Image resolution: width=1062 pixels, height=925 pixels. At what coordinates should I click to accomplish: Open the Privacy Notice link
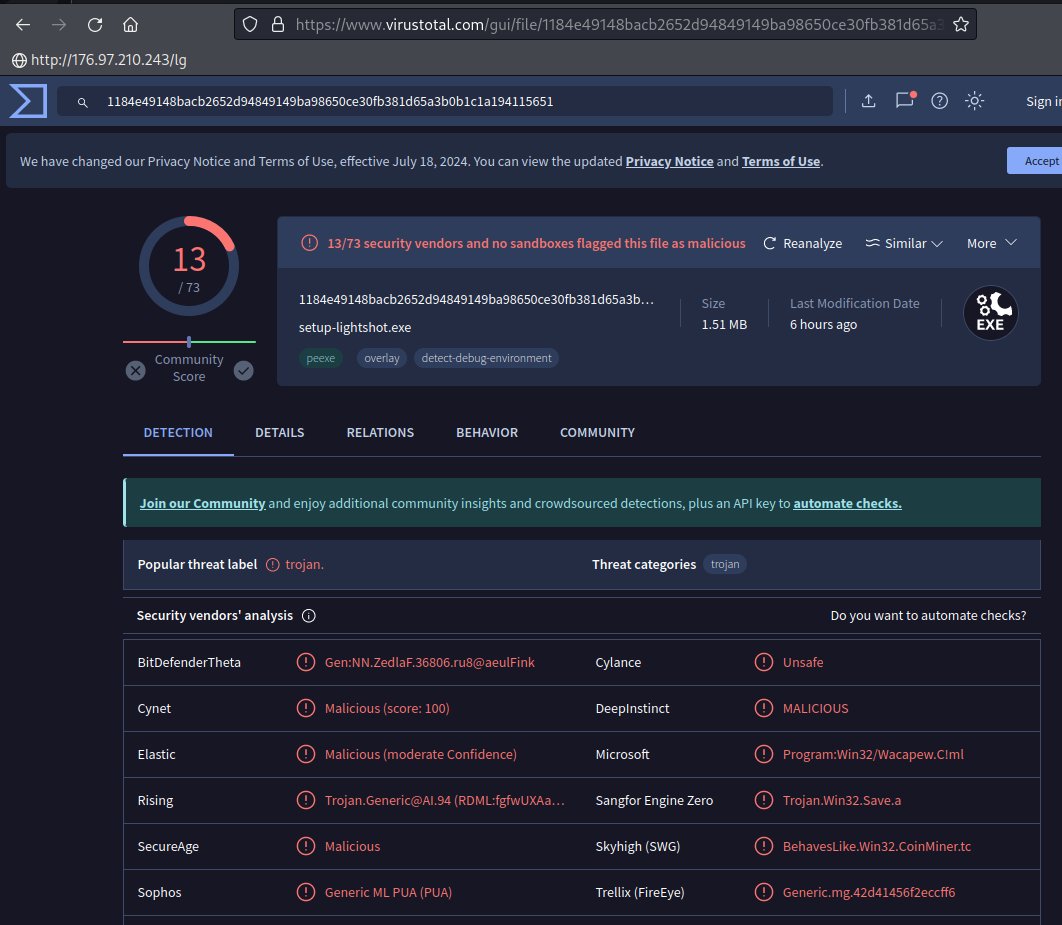(x=669, y=161)
